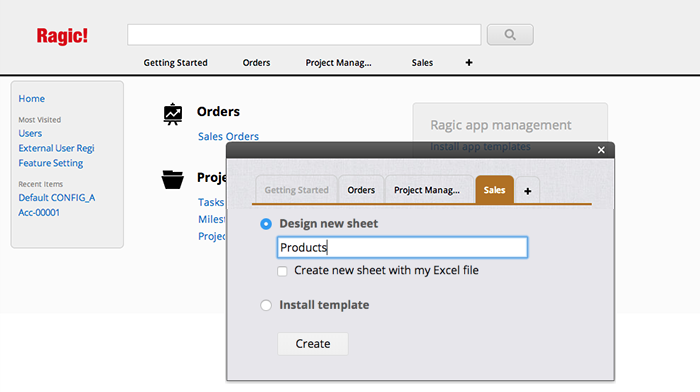Click the Orders presentation chart icon
This screenshot has width=700, height=392.
coord(173,114)
